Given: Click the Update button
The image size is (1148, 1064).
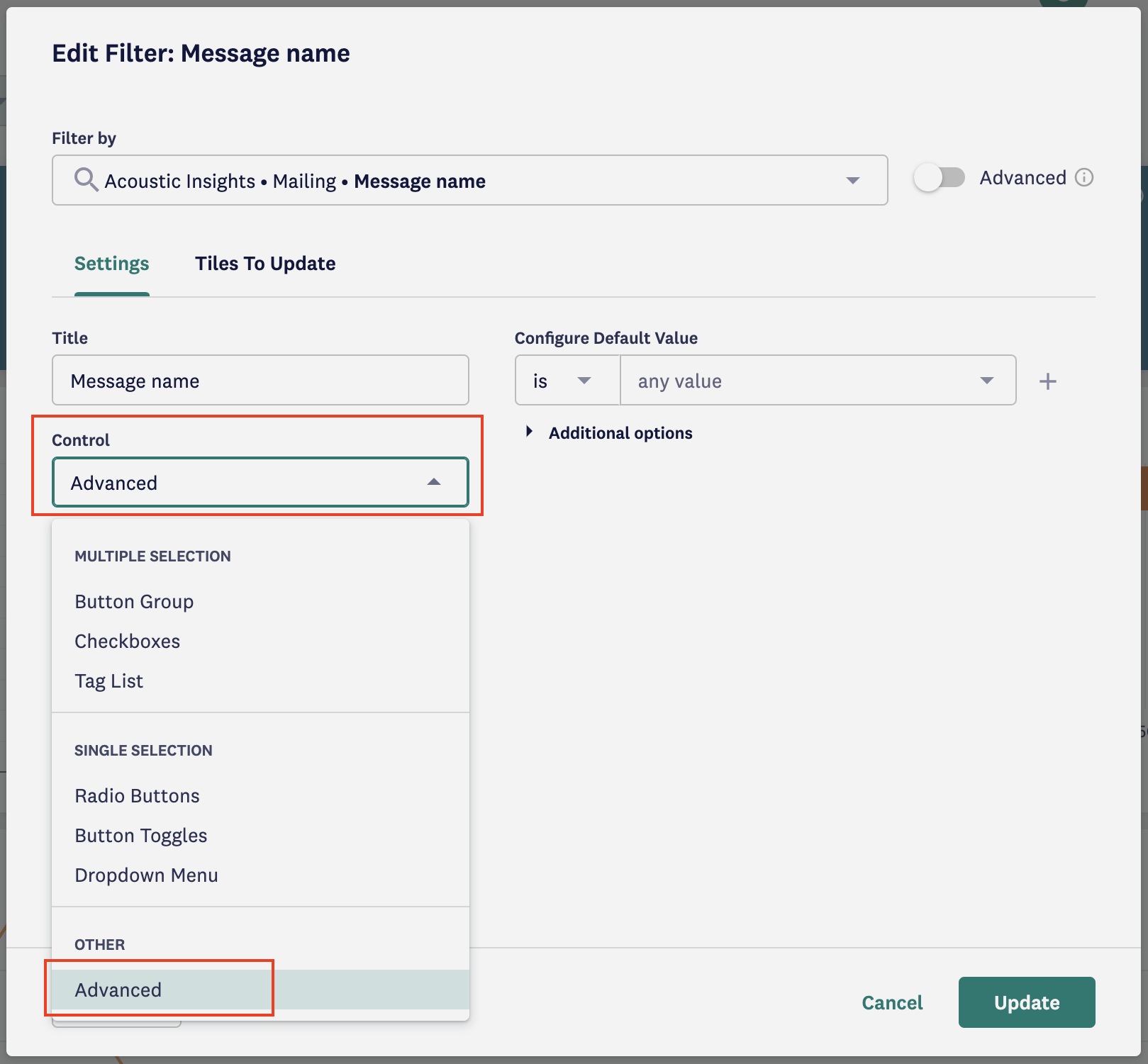Looking at the screenshot, I should [1026, 1002].
